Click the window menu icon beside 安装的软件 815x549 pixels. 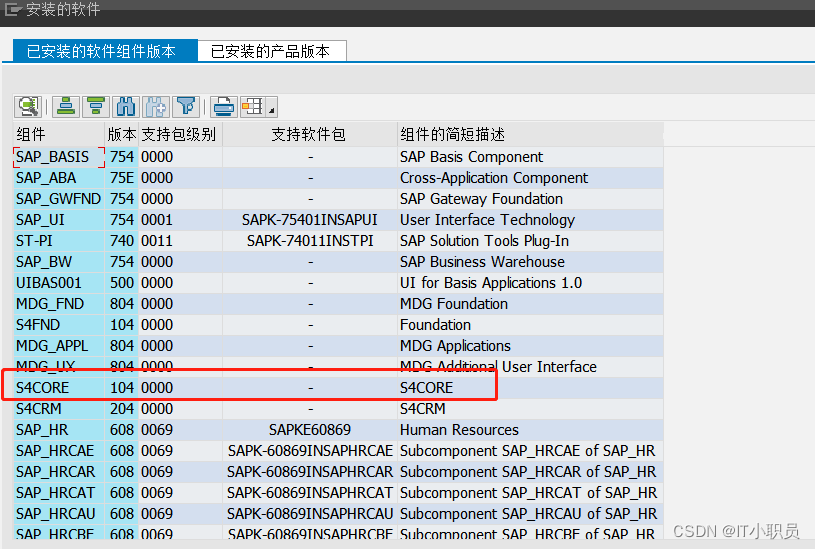point(12,9)
